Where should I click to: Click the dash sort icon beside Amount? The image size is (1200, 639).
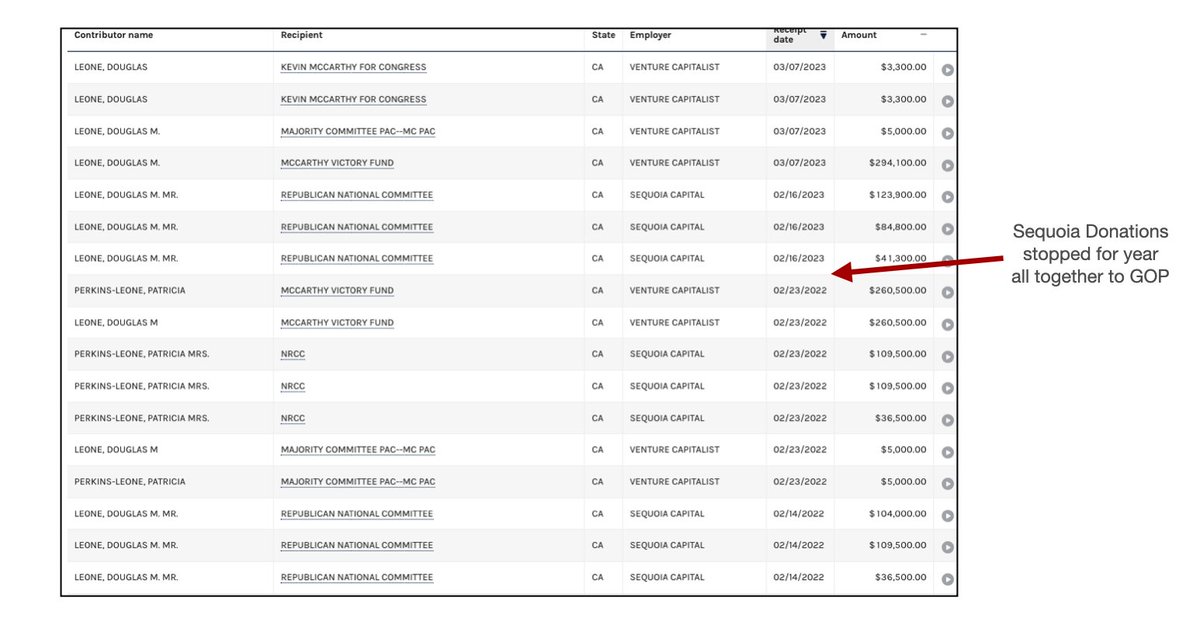[923, 35]
